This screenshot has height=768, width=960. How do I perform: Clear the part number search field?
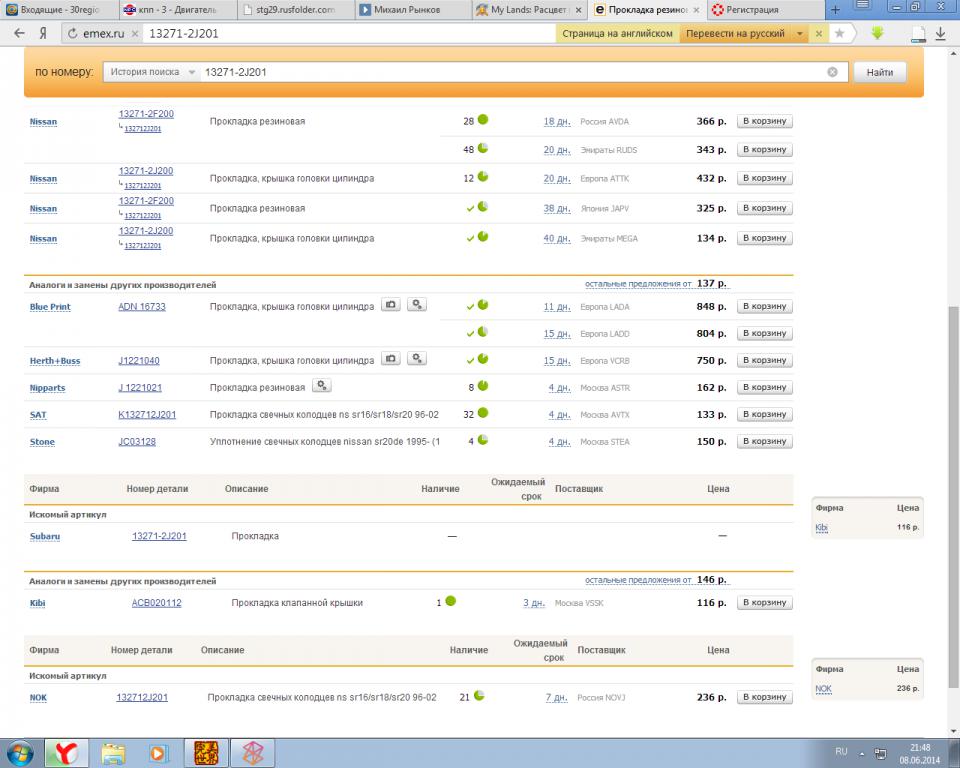click(833, 72)
